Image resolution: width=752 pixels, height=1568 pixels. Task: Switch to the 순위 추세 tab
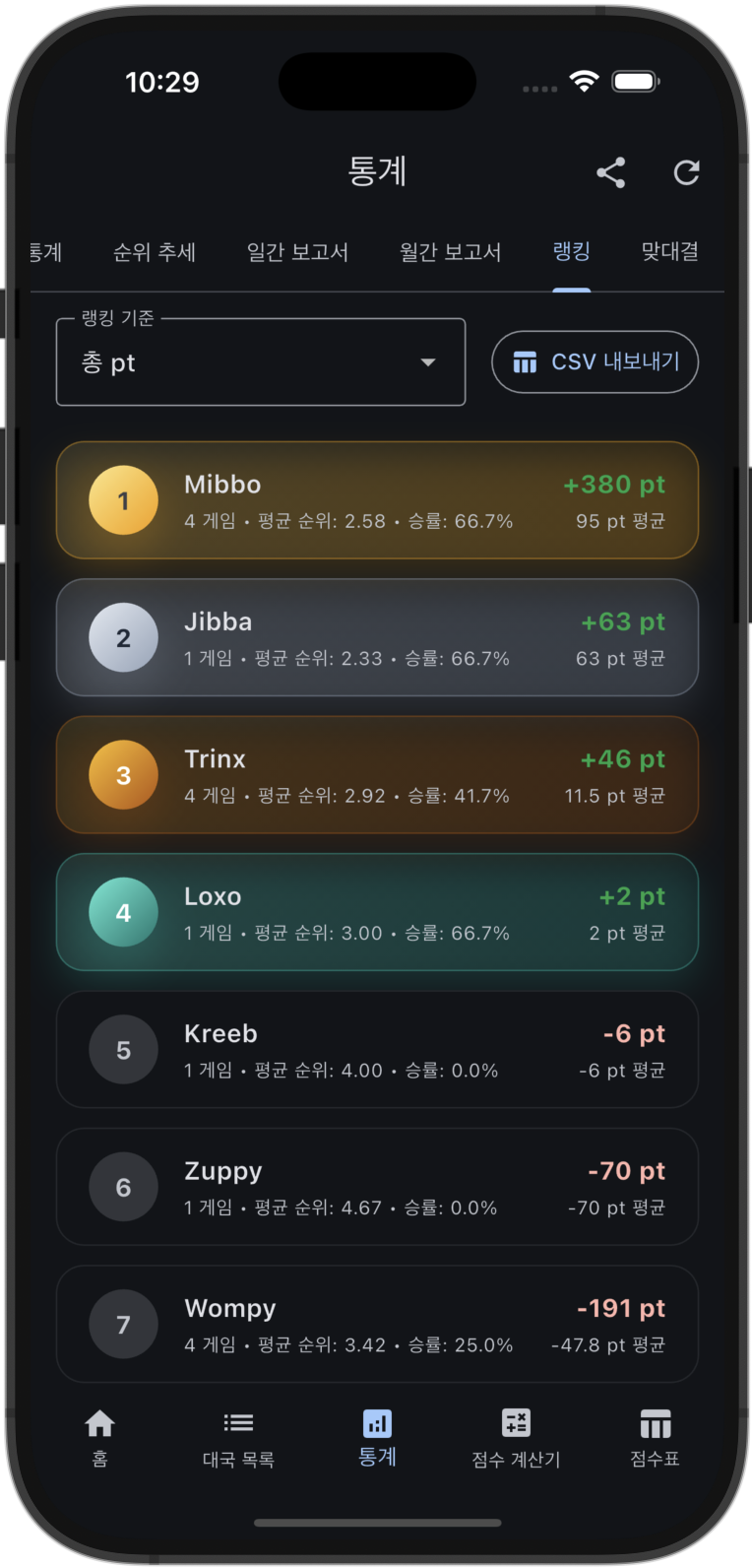click(155, 252)
